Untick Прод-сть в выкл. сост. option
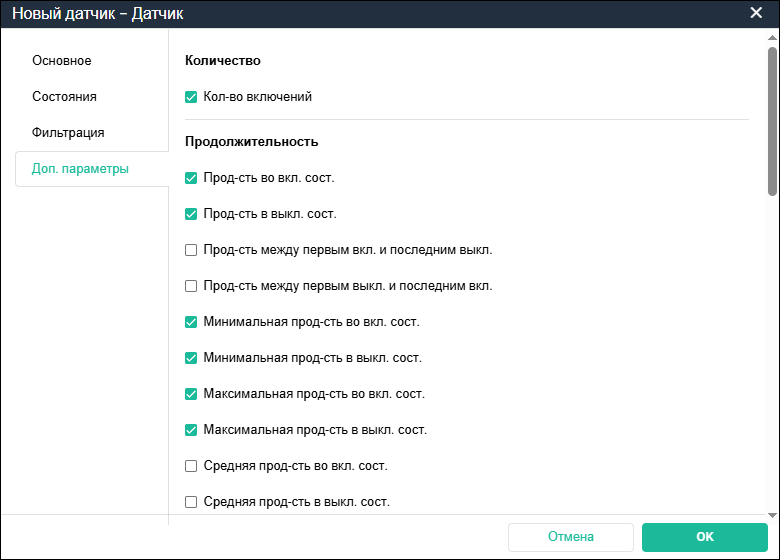This screenshot has width=780, height=560. tap(191, 214)
